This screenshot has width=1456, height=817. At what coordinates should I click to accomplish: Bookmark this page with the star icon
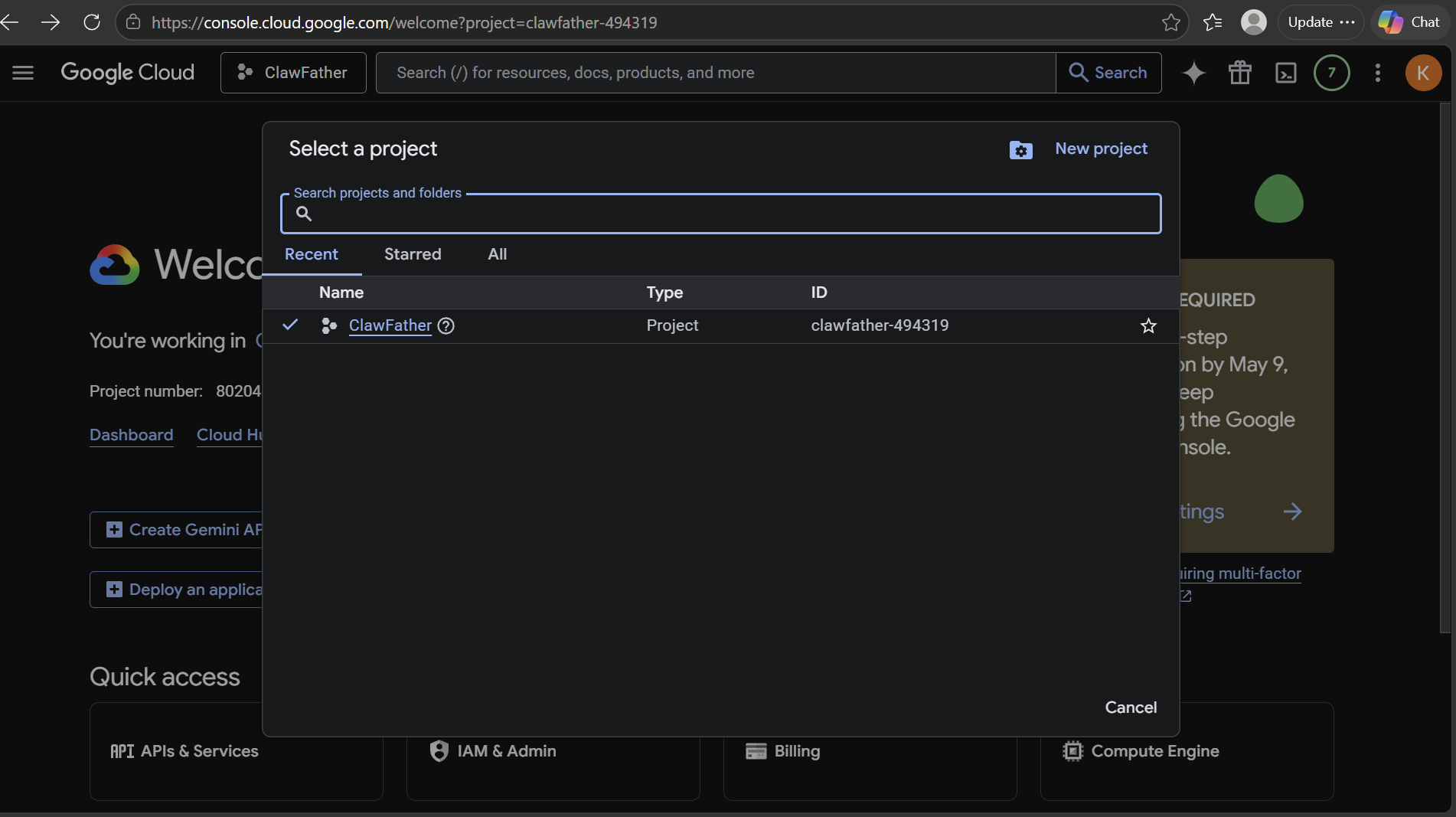point(1170,22)
